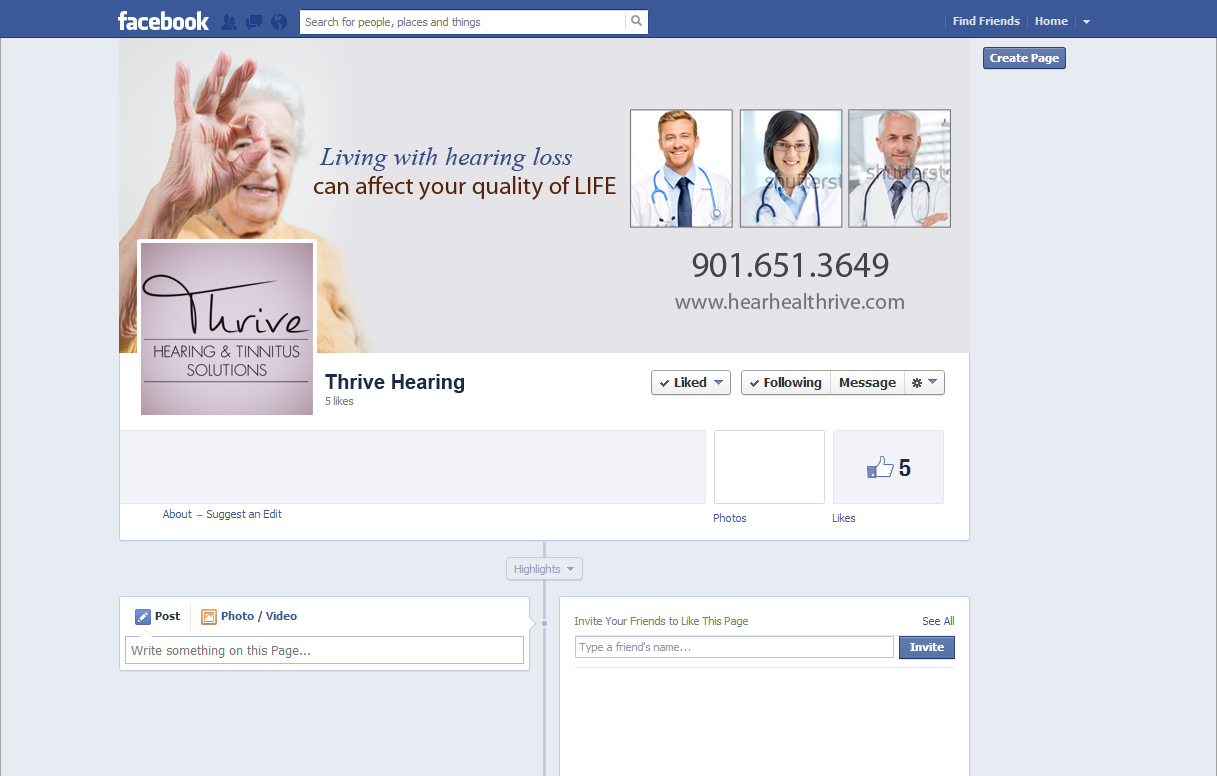Click the Thrive Hearing page title
The height and width of the screenshot is (776, 1217).
pos(395,382)
